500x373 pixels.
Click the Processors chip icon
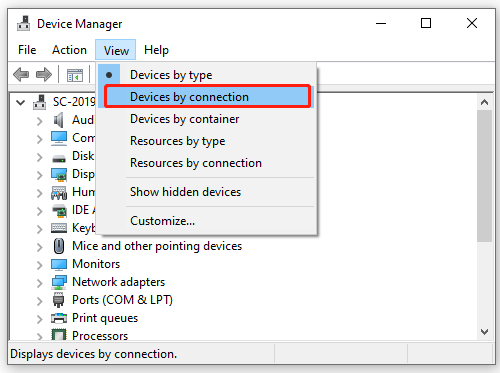pos(59,335)
